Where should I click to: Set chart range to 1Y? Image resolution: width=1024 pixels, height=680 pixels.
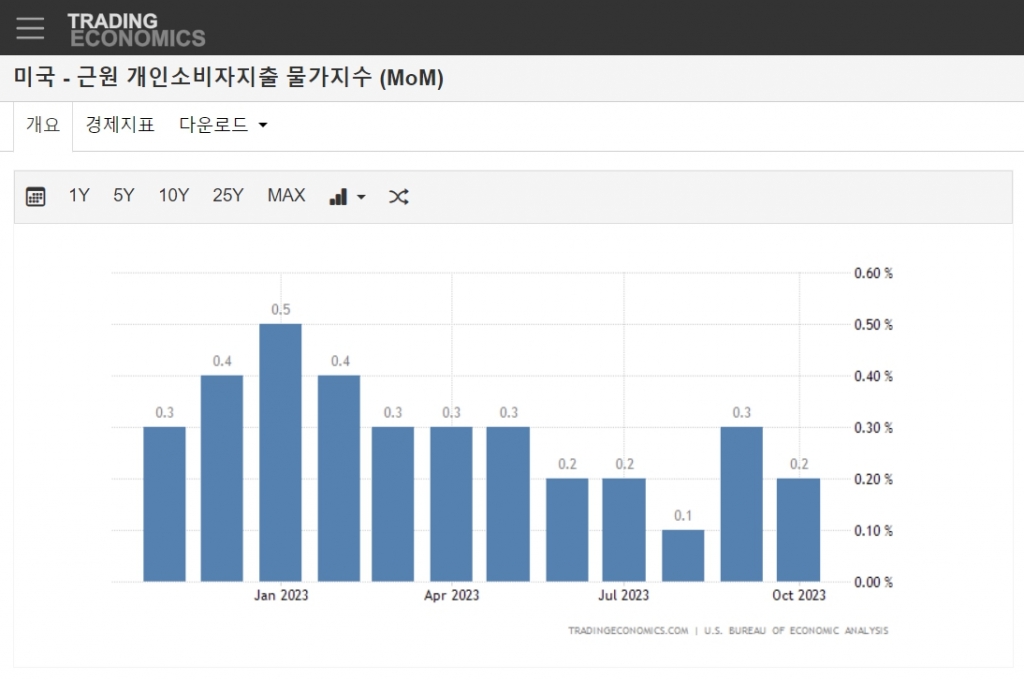click(x=79, y=196)
